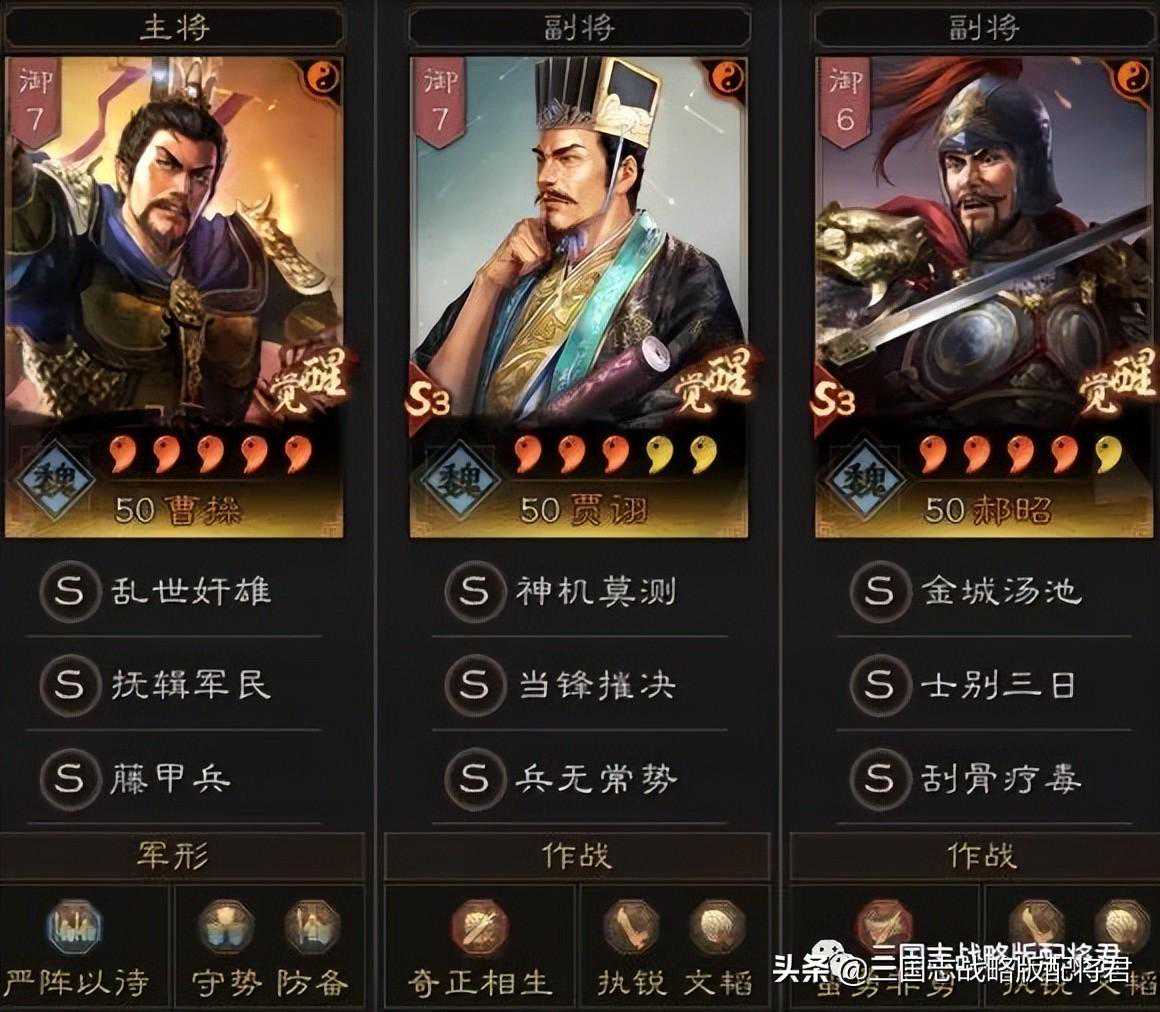Select the 执锐 icon under 贾诩
The width and height of the screenshot is (1160, 1012).
tap(630, 927)
